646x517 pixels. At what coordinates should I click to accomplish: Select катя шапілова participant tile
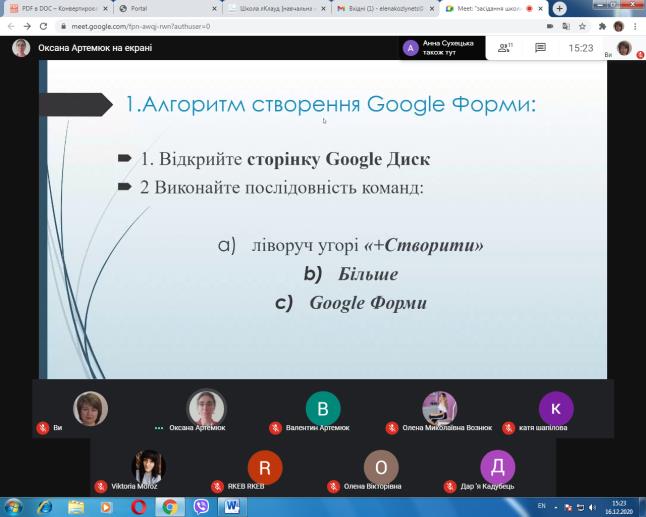[x=555, y=410]
